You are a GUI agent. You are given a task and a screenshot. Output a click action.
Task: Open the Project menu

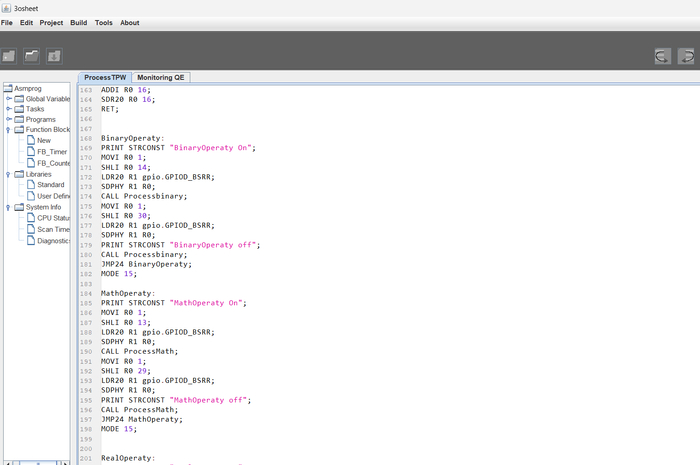(51, 22)
